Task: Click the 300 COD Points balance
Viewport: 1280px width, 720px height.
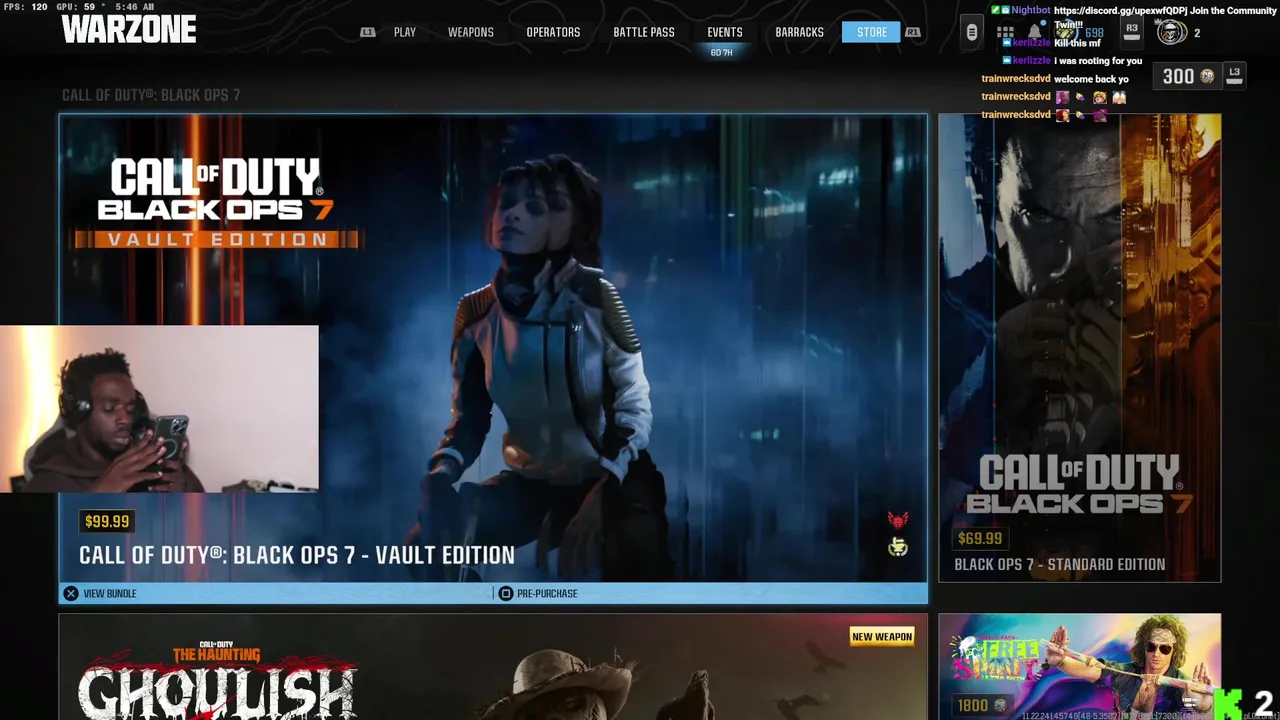Action: (x=1188, y=76)
